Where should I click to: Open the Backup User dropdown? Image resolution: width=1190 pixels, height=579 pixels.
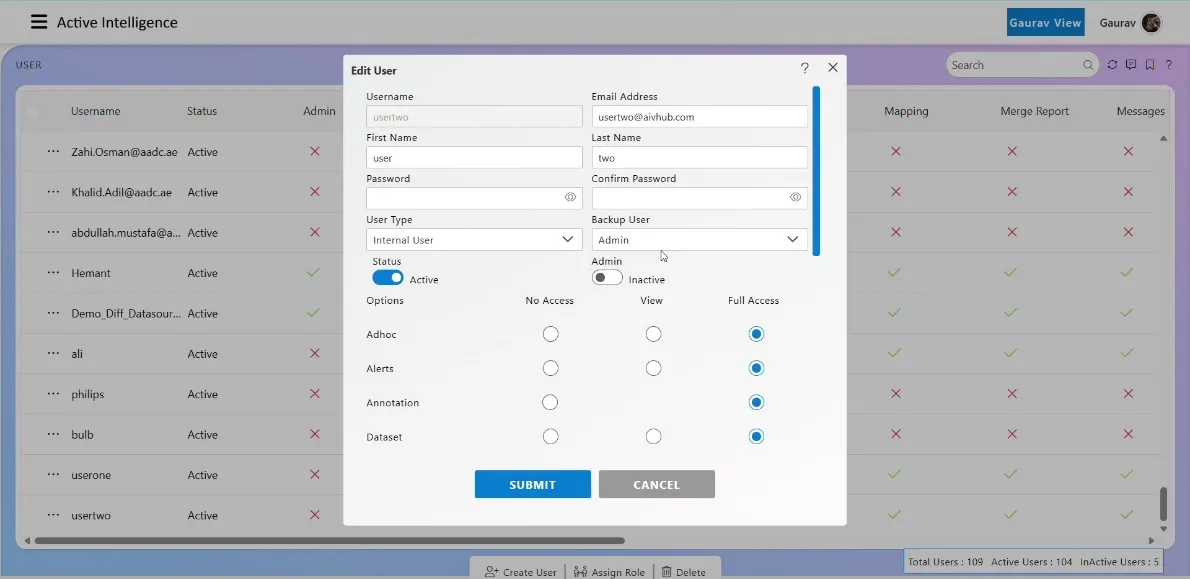tap(699, 240)
